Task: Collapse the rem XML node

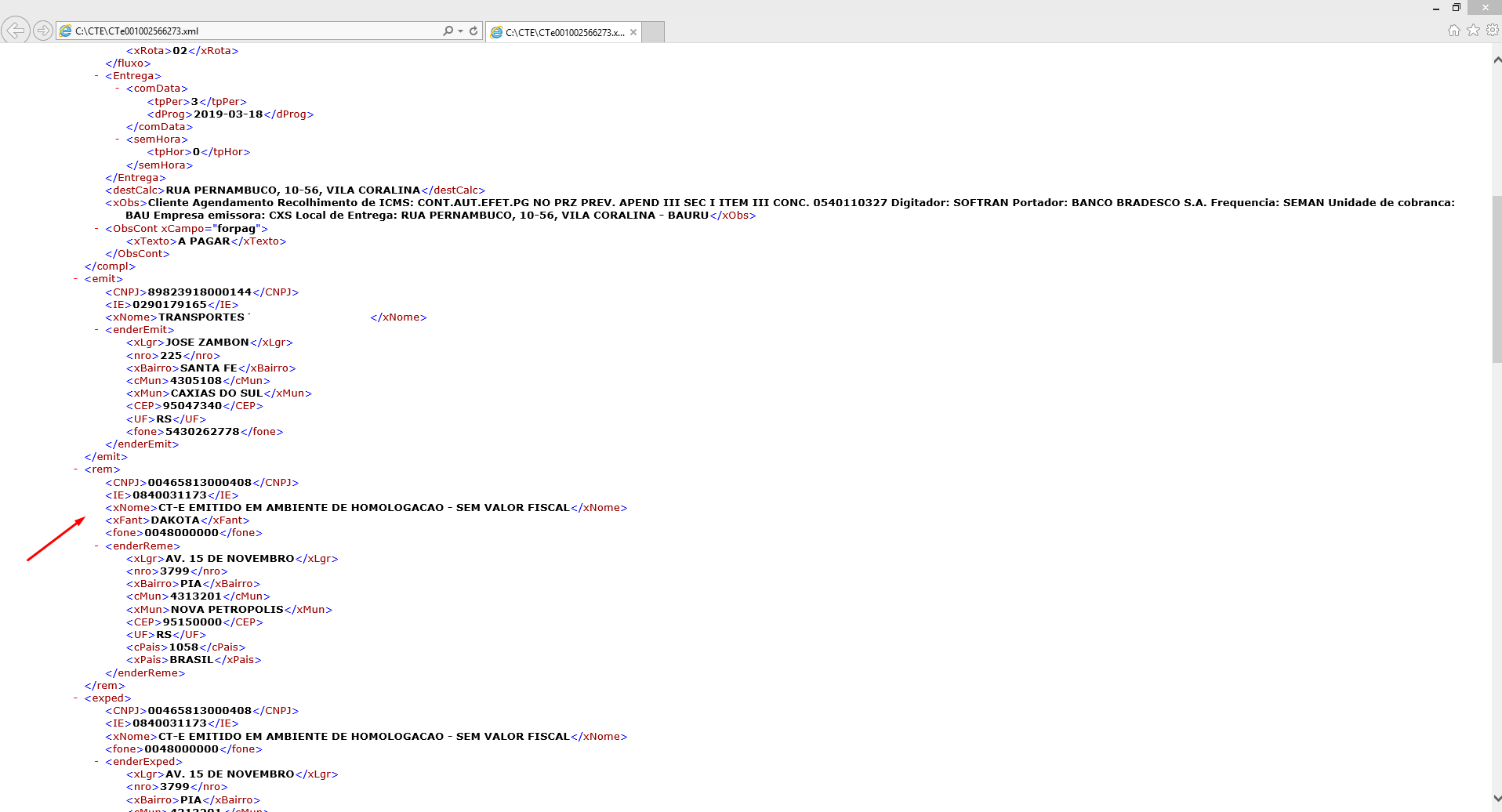Action: tap(76, 469)
